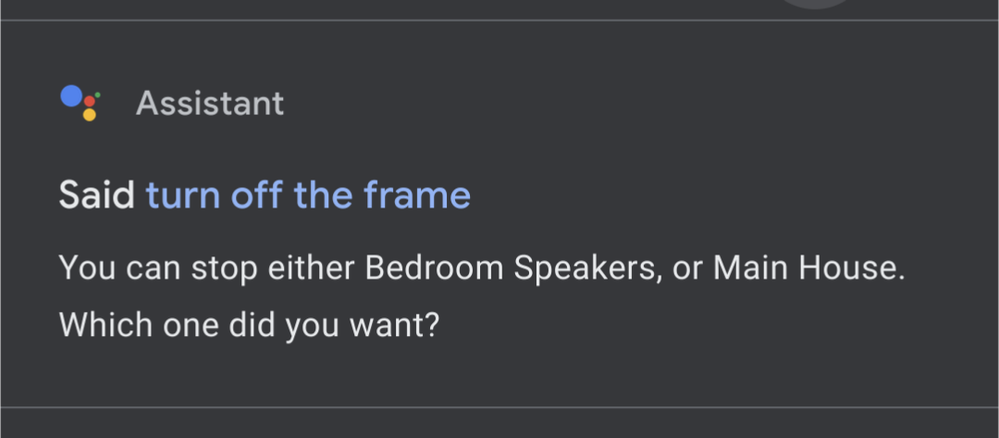Click the "Which one did you want?" line
The image size is (999, 438).
[249, 325]
